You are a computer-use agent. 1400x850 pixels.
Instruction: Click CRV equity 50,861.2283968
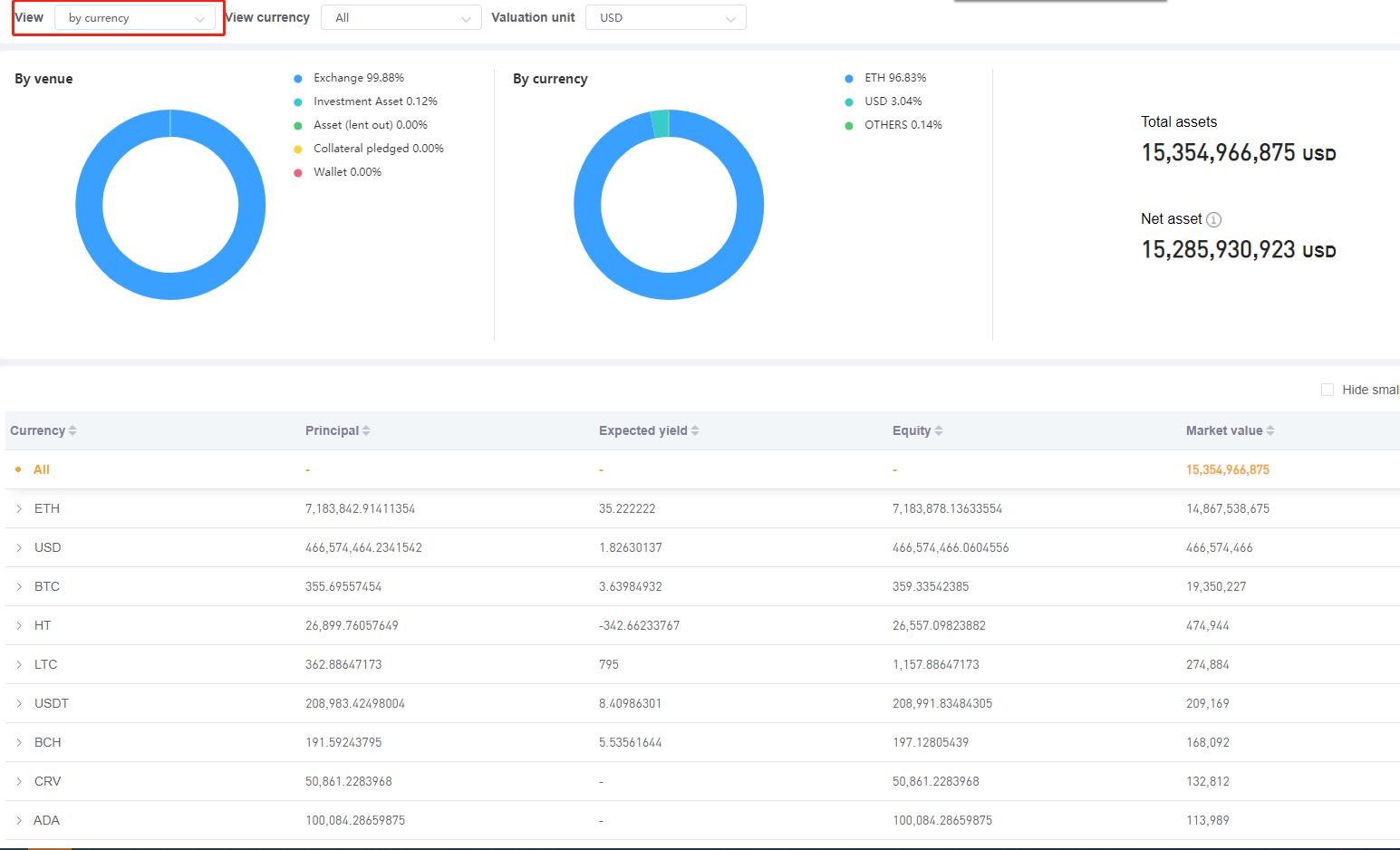pyautogui.click(x=936, y=781)
